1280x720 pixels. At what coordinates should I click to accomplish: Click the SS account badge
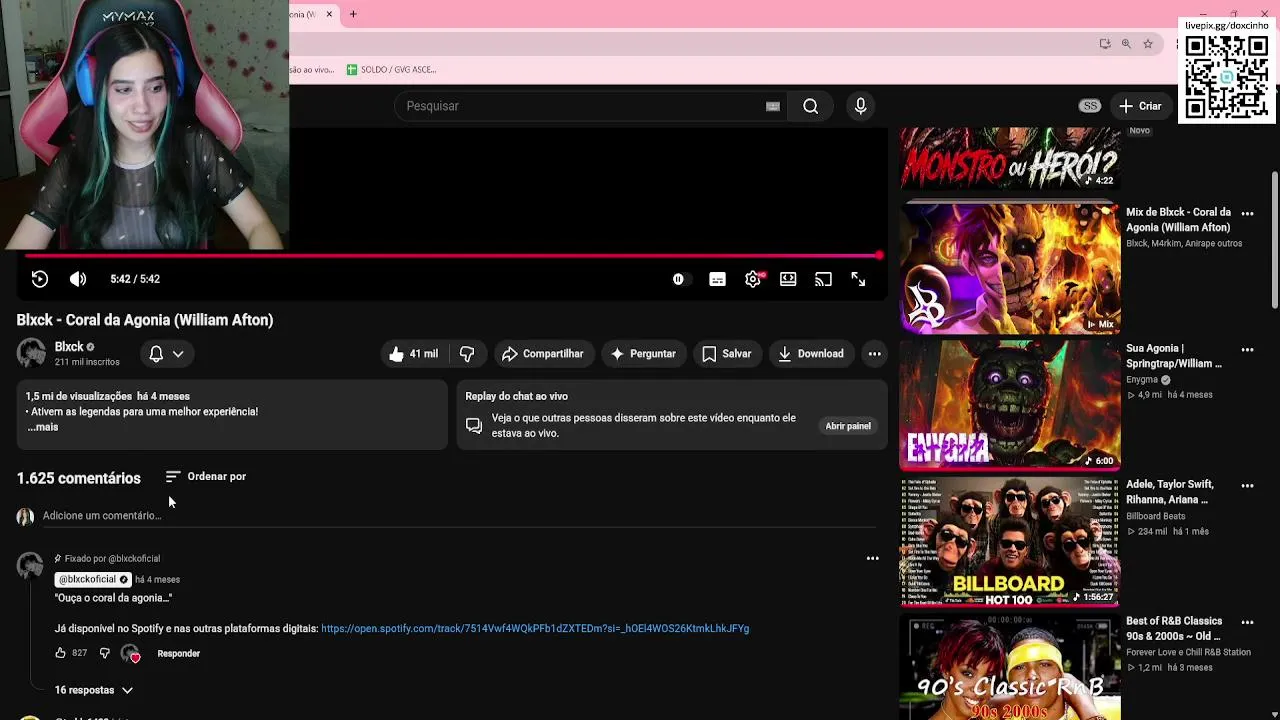coord(1090,106)
